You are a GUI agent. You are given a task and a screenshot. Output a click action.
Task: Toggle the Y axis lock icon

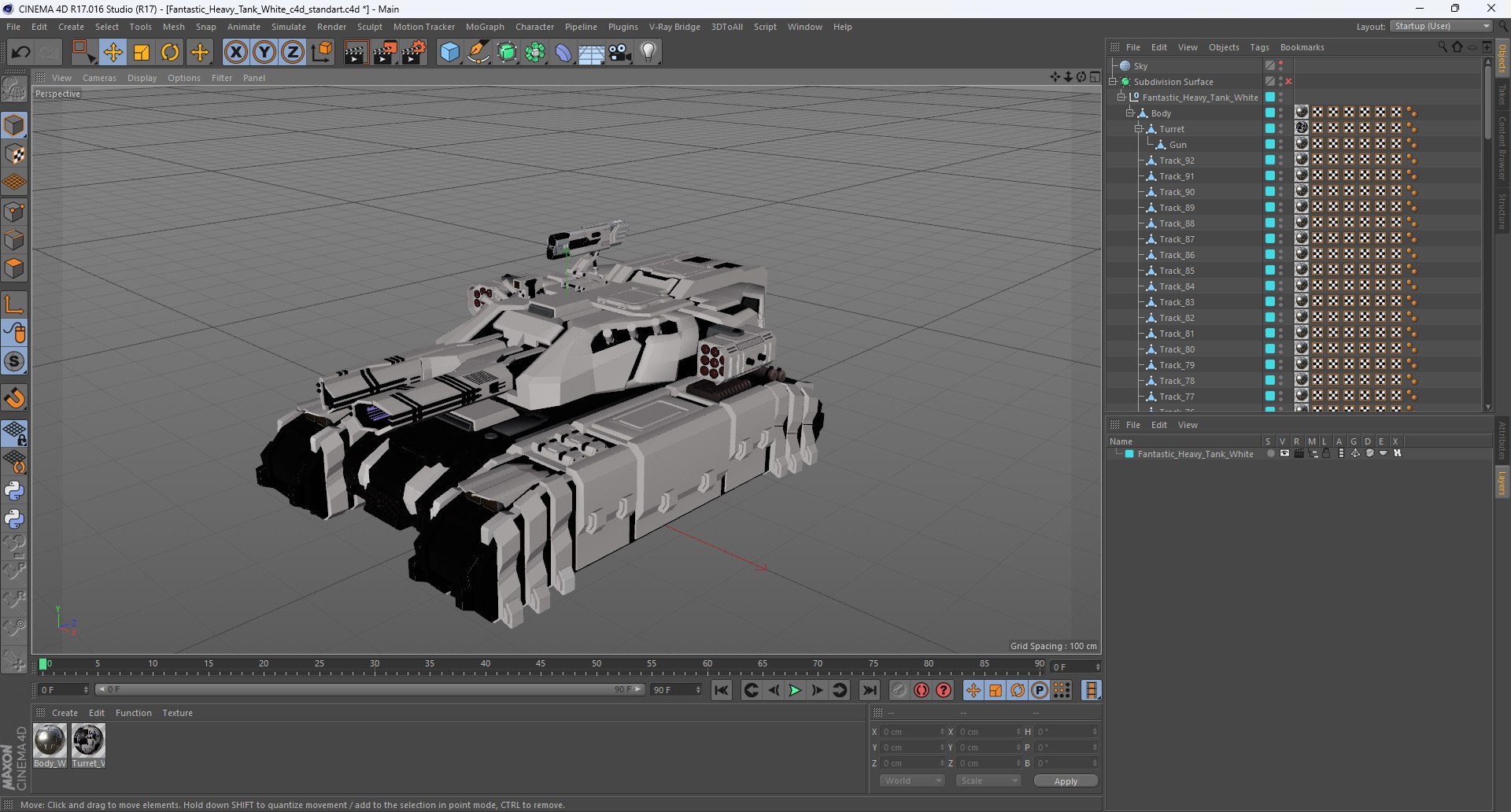264,53
